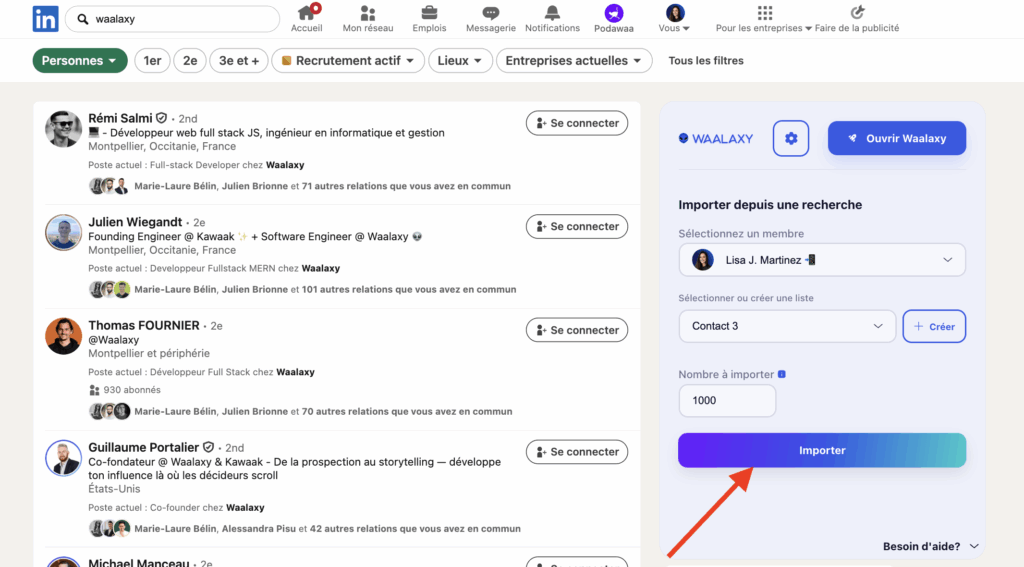The width and height of the screenshot is (1024, 567).
Task: Open the Vous profile menu
Action: pos(674,19)
